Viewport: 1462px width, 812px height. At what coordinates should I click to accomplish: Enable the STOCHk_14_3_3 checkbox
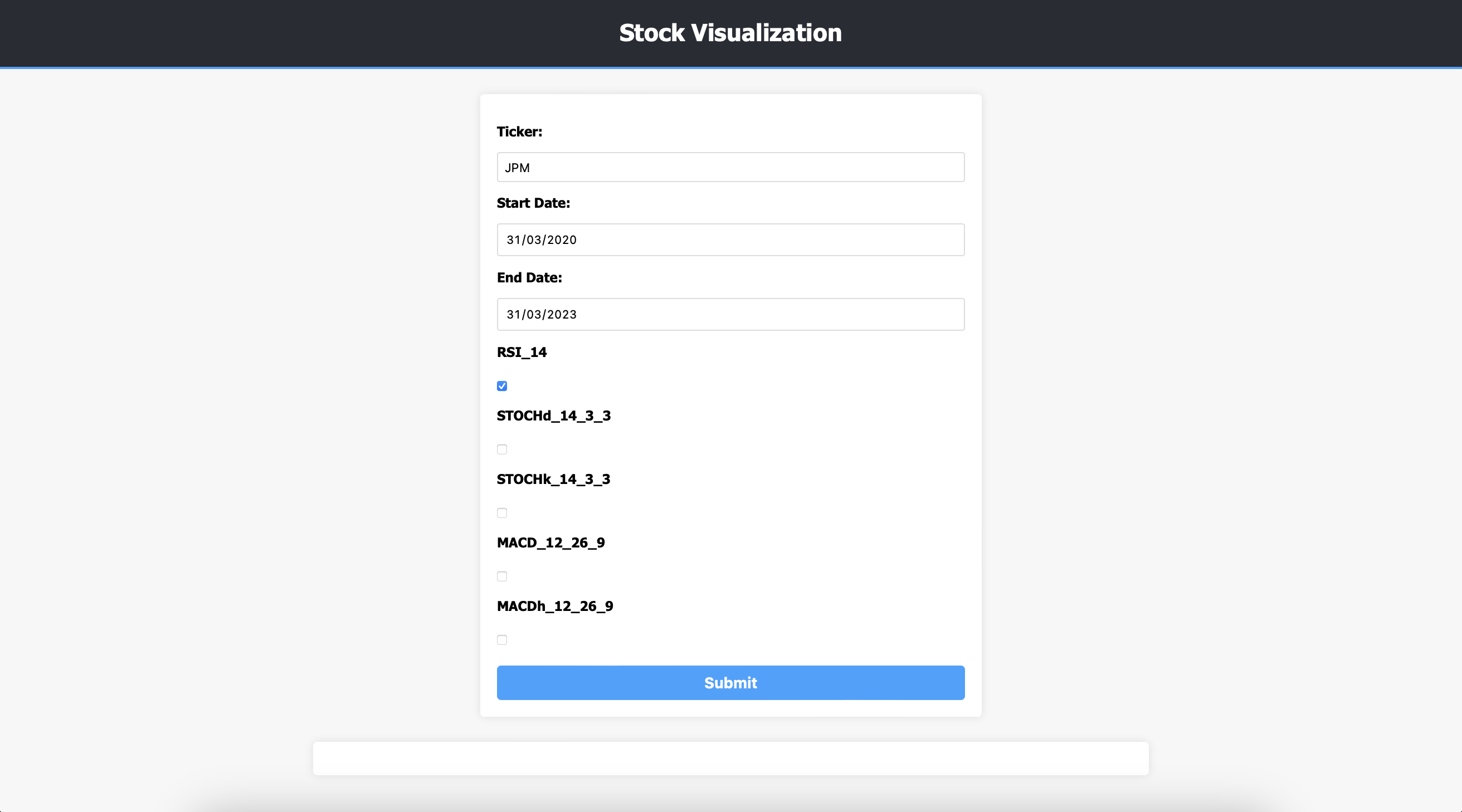coord(501,512)
